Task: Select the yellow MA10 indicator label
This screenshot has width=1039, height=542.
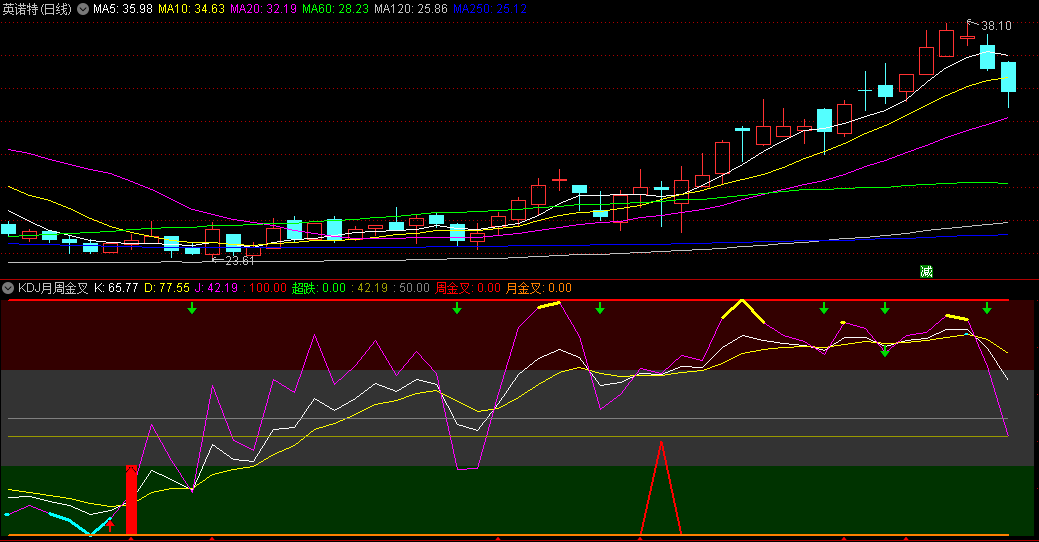Action: coord(191,9)
